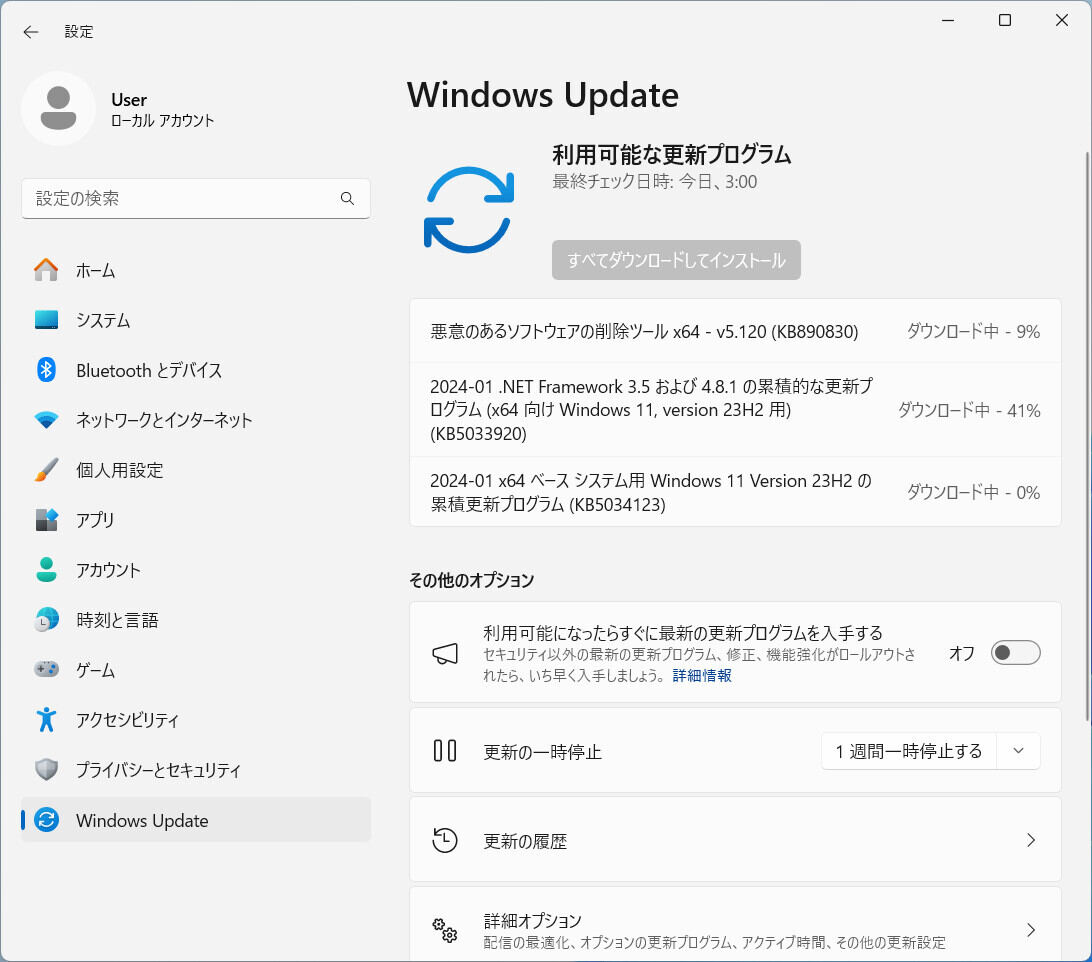This screenshot has width=1092, height=962.
Task: Click the house icon beside ホーム
Action: [x=46, y=270]
